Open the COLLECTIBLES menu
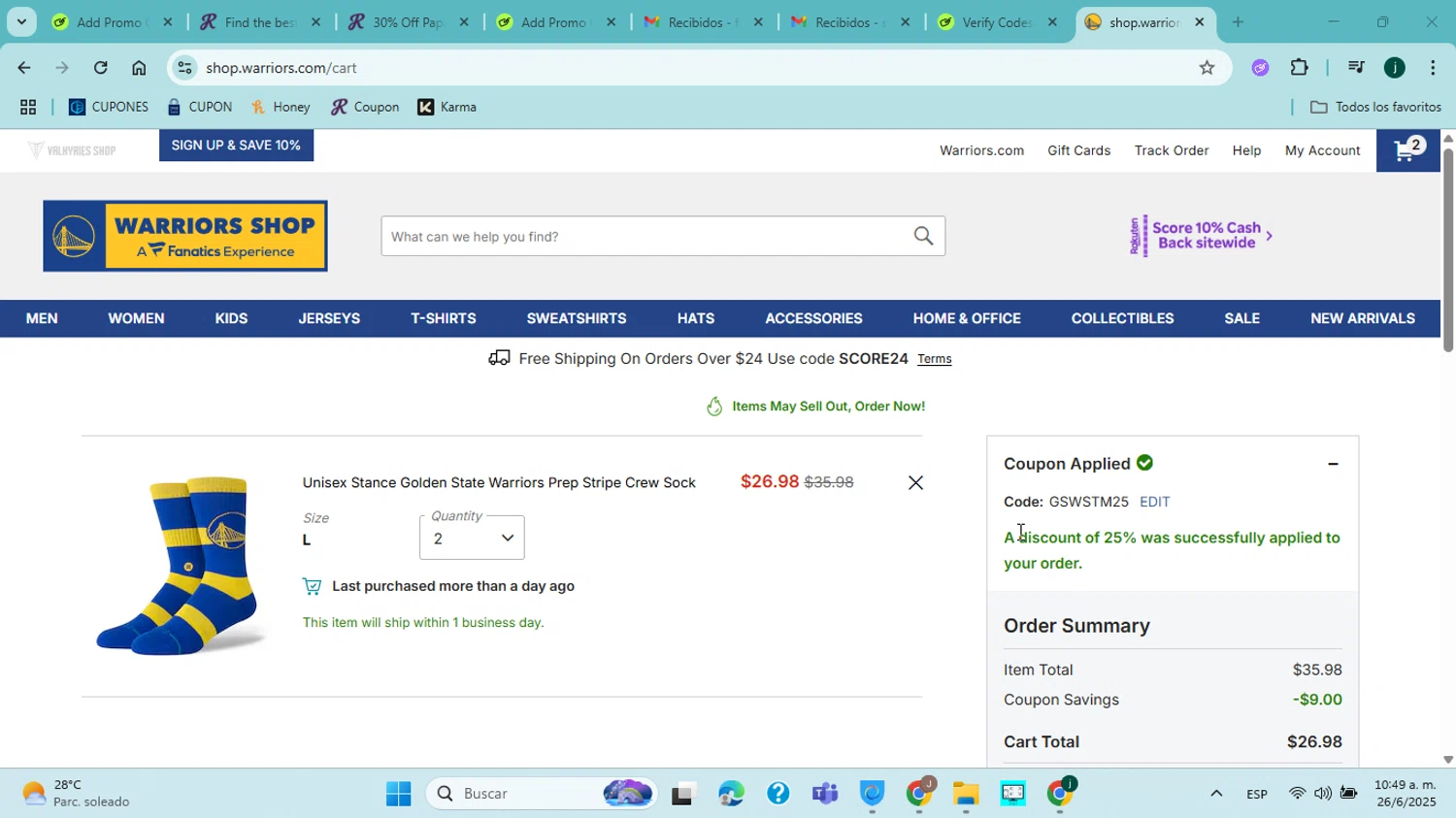Screen dimensions: 1456x818 click(x=1122, y=318)
